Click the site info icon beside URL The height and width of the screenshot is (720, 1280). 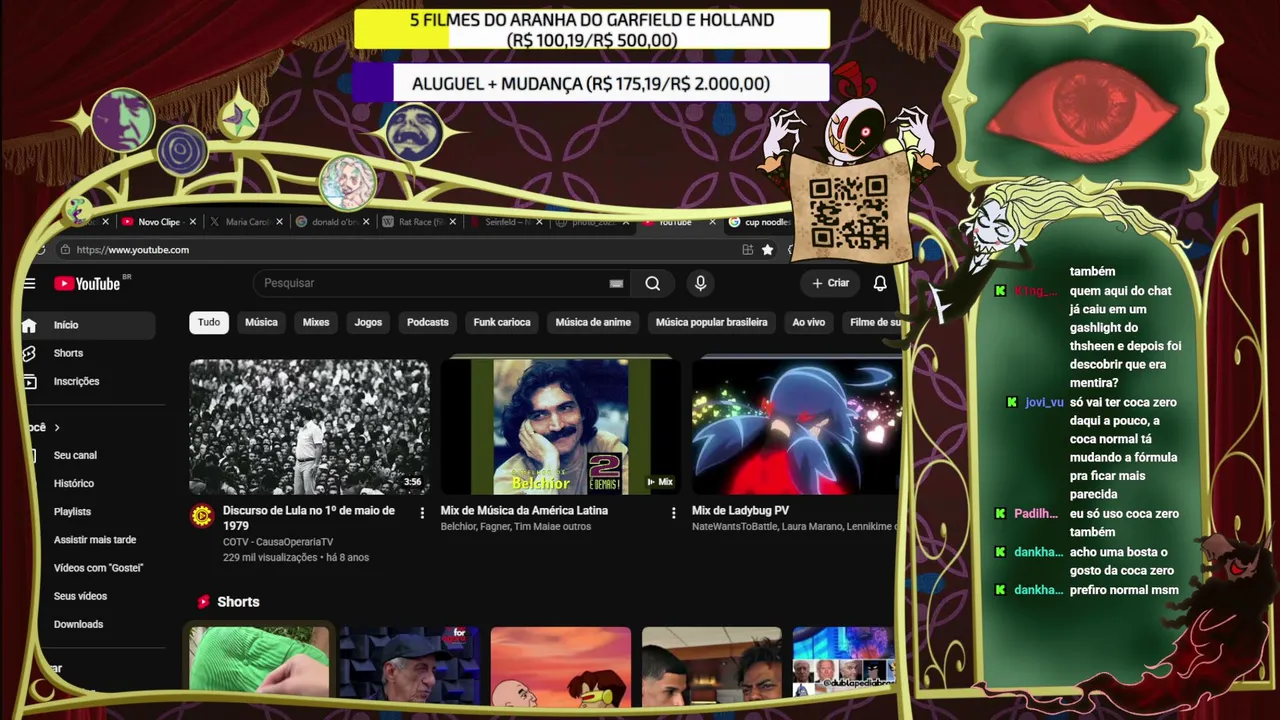(x=65, y=250)
